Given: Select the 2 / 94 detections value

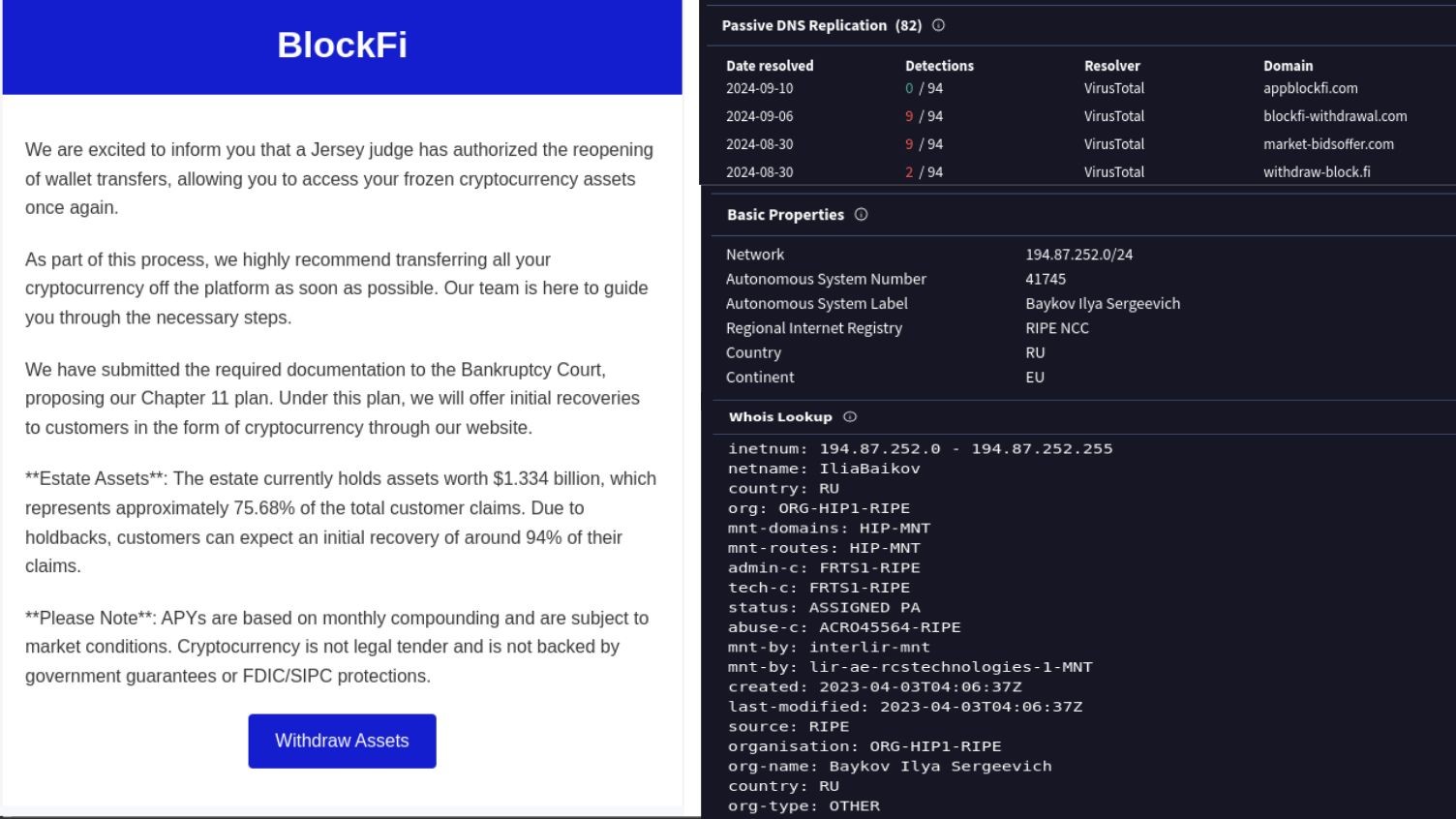Looking at the screenshot, I should [924, 172].
